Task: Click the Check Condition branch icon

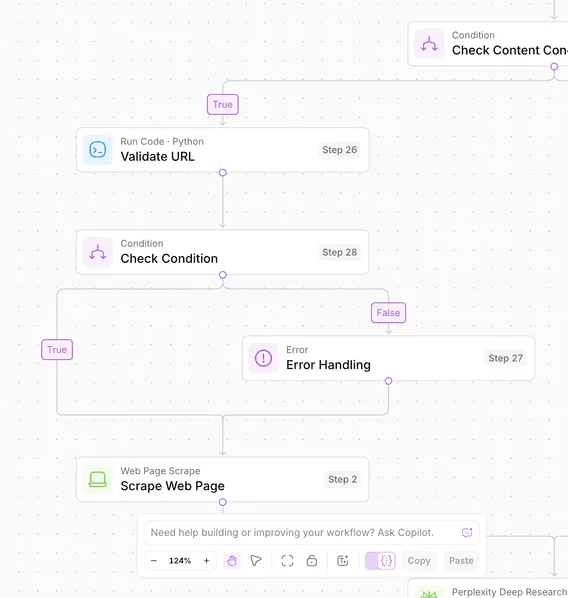Action: click(98, 252)
